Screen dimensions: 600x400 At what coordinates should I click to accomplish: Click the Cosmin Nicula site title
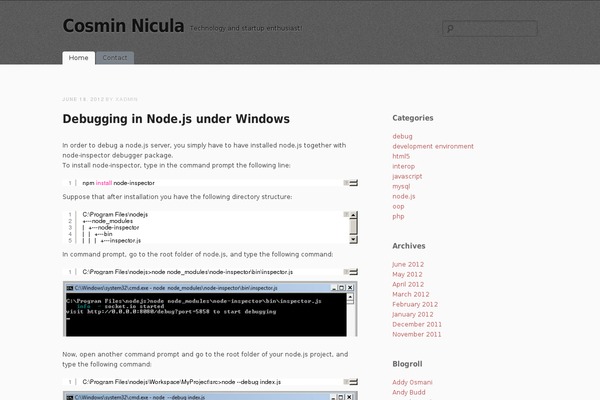pyautogui.click(x=123, y=26)
